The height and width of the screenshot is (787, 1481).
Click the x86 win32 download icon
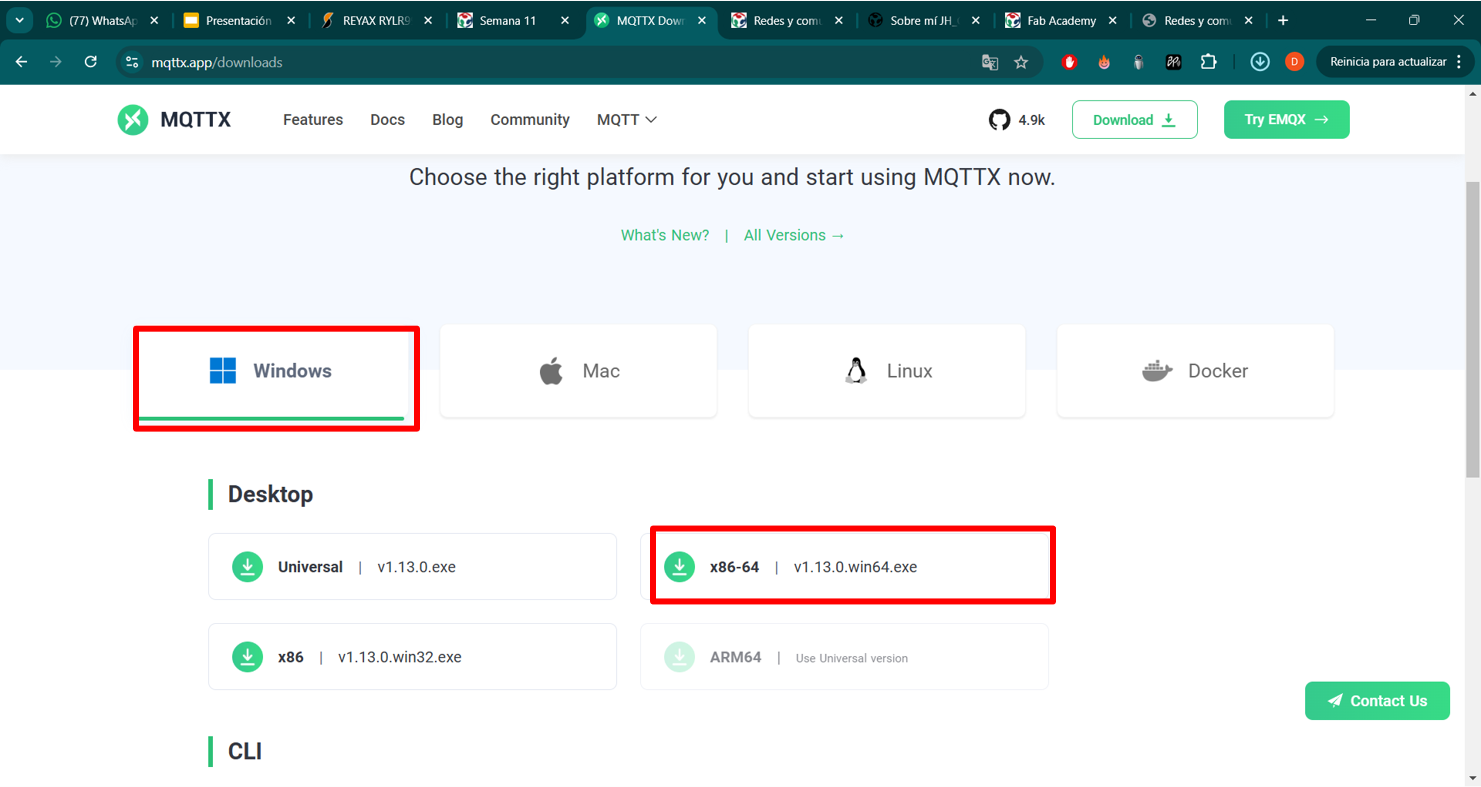[x=248, y=657]
